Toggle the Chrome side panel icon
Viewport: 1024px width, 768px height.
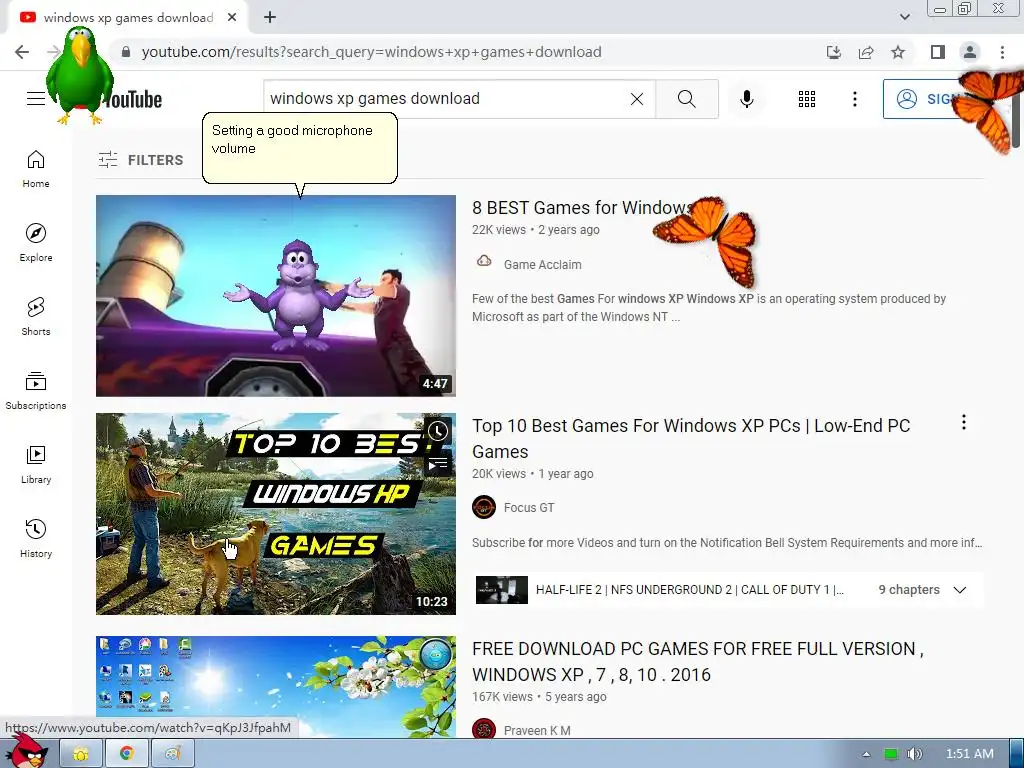click(938, 52)
